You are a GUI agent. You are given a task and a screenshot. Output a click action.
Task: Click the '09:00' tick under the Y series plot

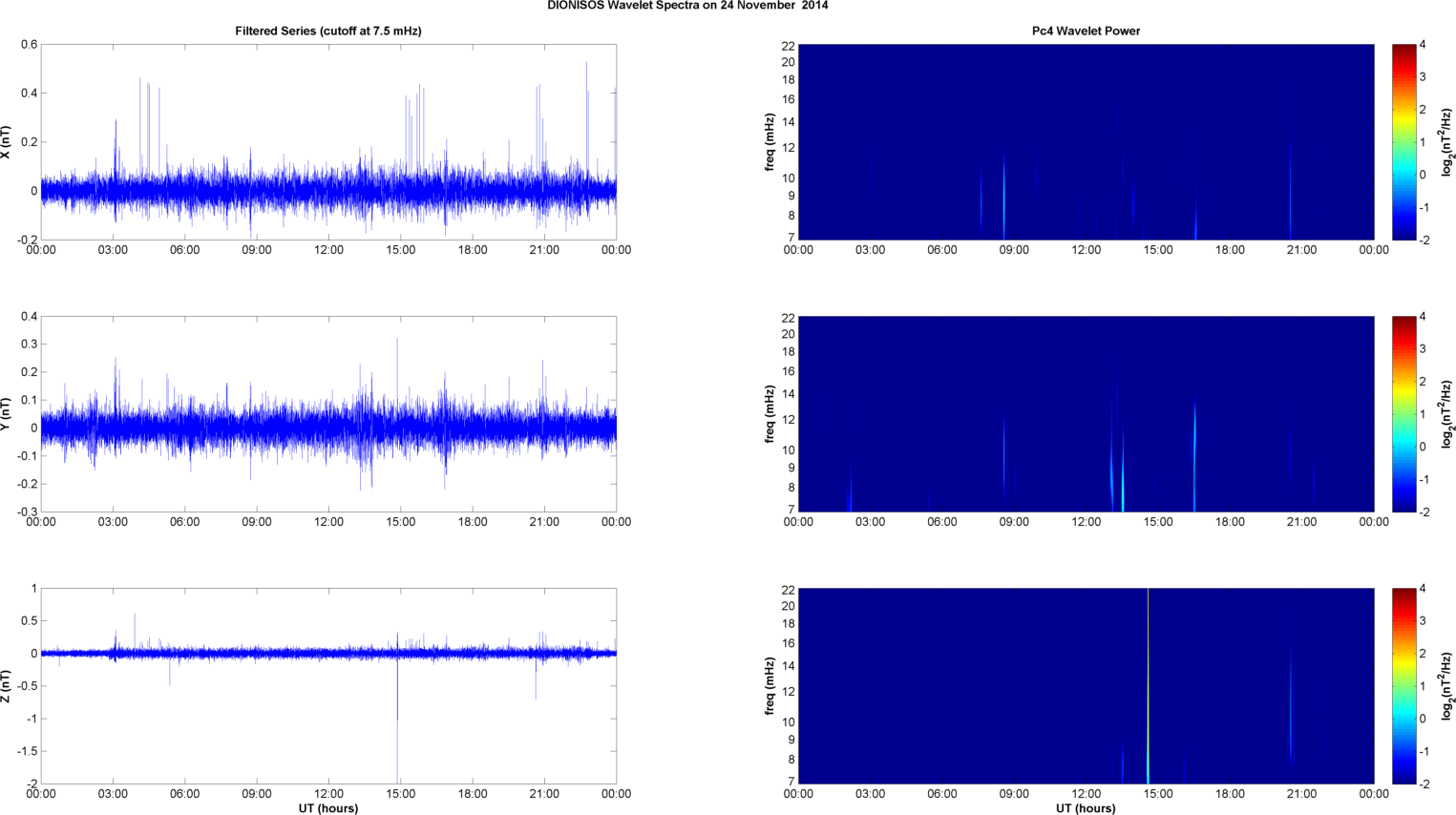pyautogui.click(x=257, y=522)
